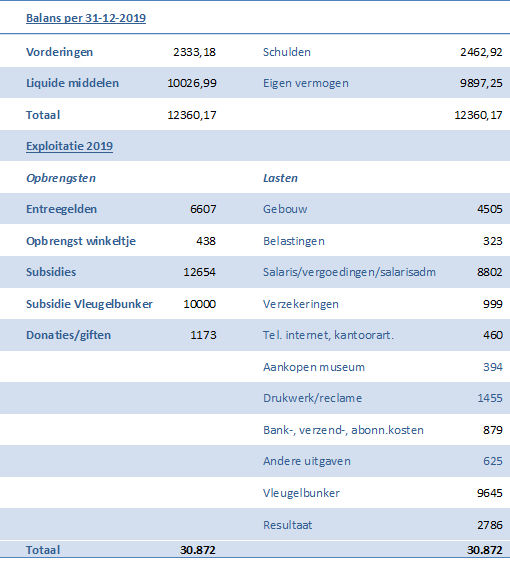Open the 'Exploitatie 2019' heading link

[x=69, y=146]
